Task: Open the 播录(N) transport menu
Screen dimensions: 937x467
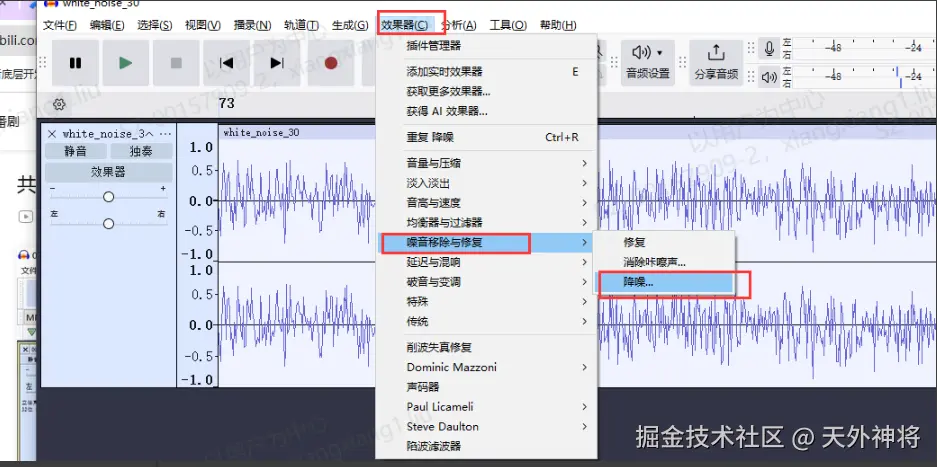Action: [252, 25]
